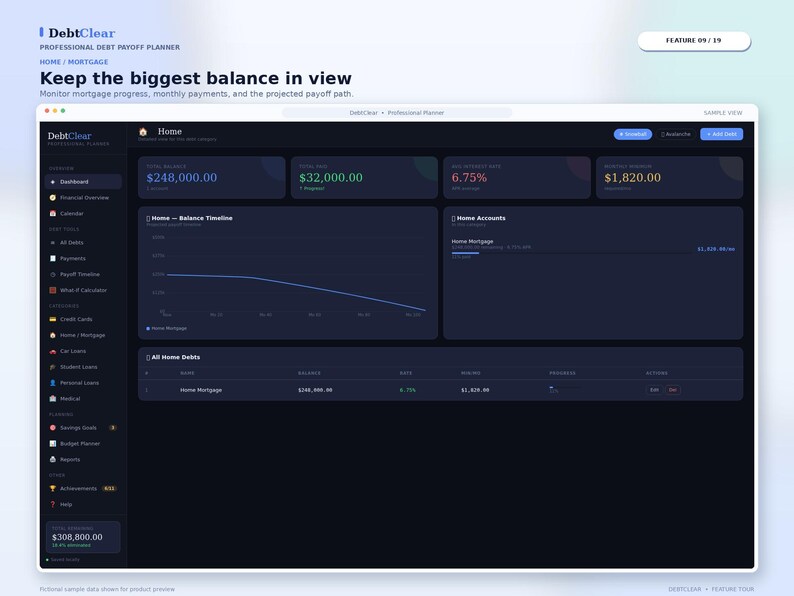Click the Home Mortgage progress bar in accounts

(x=572, y=253)
